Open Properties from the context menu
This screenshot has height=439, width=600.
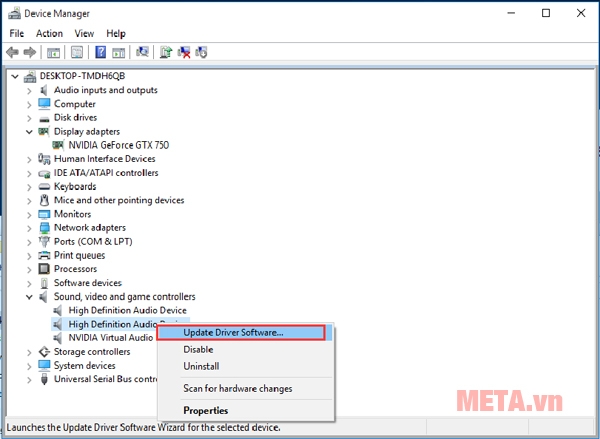205,410
